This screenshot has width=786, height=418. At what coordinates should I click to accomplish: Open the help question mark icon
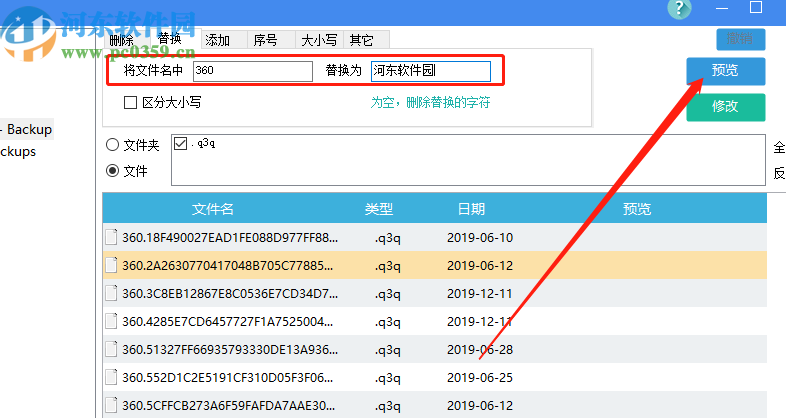pos(679,8)
